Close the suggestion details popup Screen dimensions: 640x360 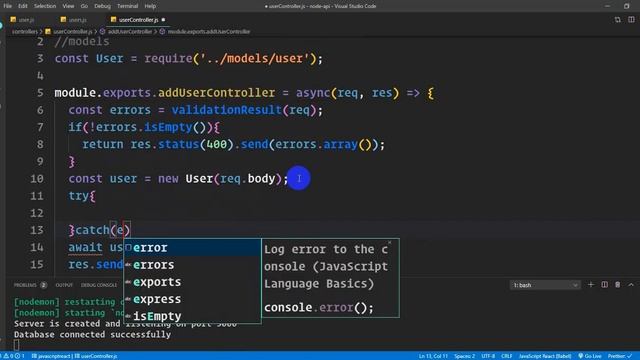[x=389, y=242]
